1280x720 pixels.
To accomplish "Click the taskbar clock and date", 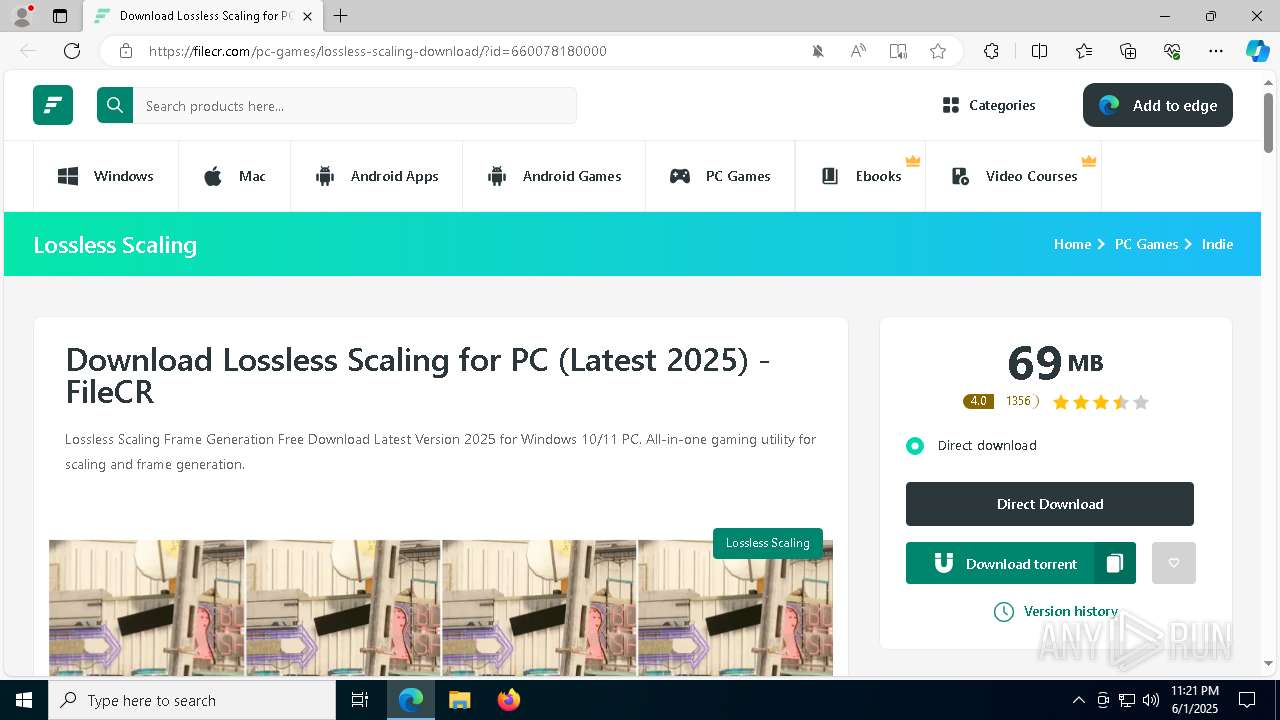I will pyautogui.click(x=1195, y=700).
